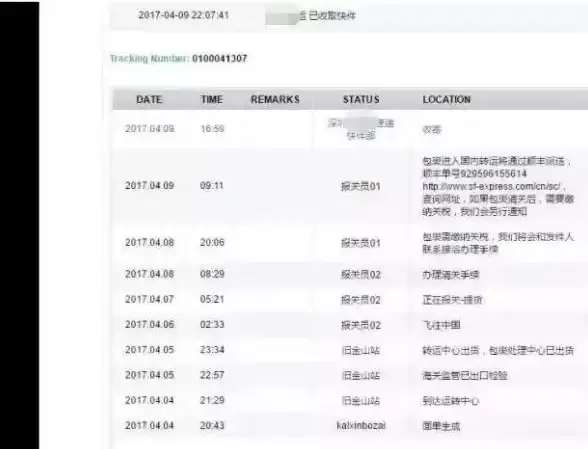Click the LOCATION column header
The image size is (588, 449).
coord(447,99)
